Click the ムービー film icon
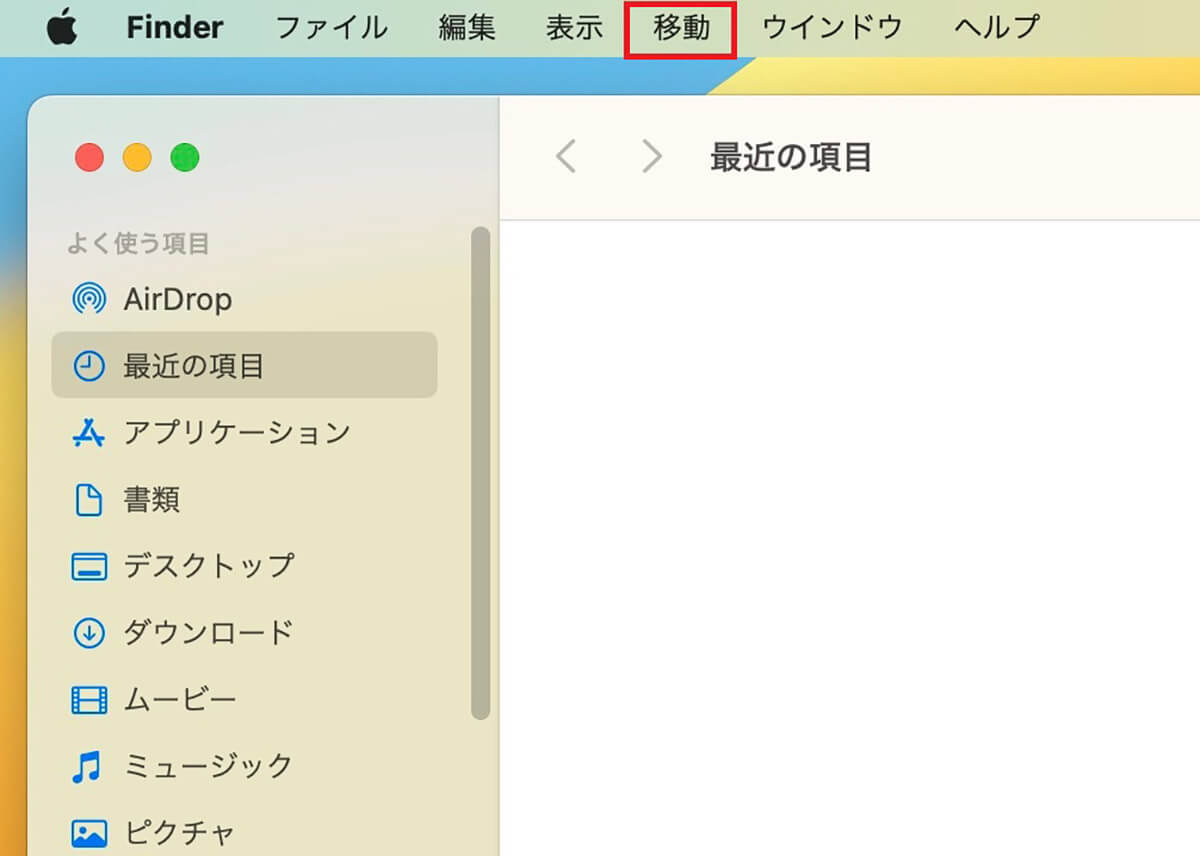The width and height of the screenshot is (1200, 856). tap(89, 699)
